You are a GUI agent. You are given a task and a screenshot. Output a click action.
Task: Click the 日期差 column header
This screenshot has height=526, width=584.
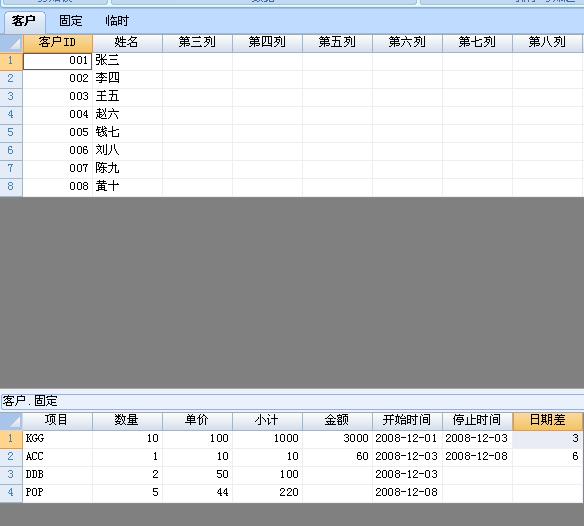click(548, 421)
